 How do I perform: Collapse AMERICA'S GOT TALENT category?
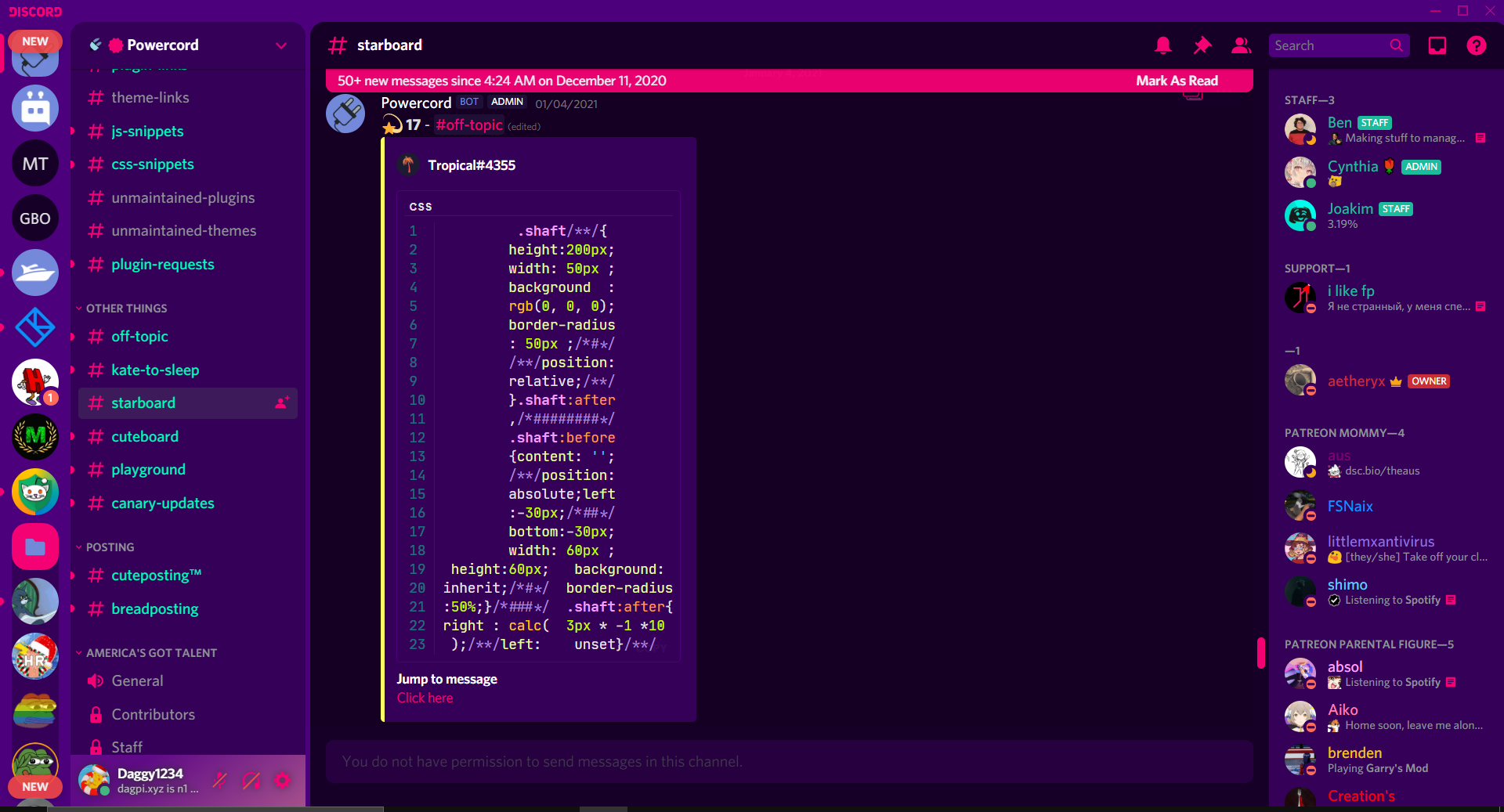[x=151, y=653]
